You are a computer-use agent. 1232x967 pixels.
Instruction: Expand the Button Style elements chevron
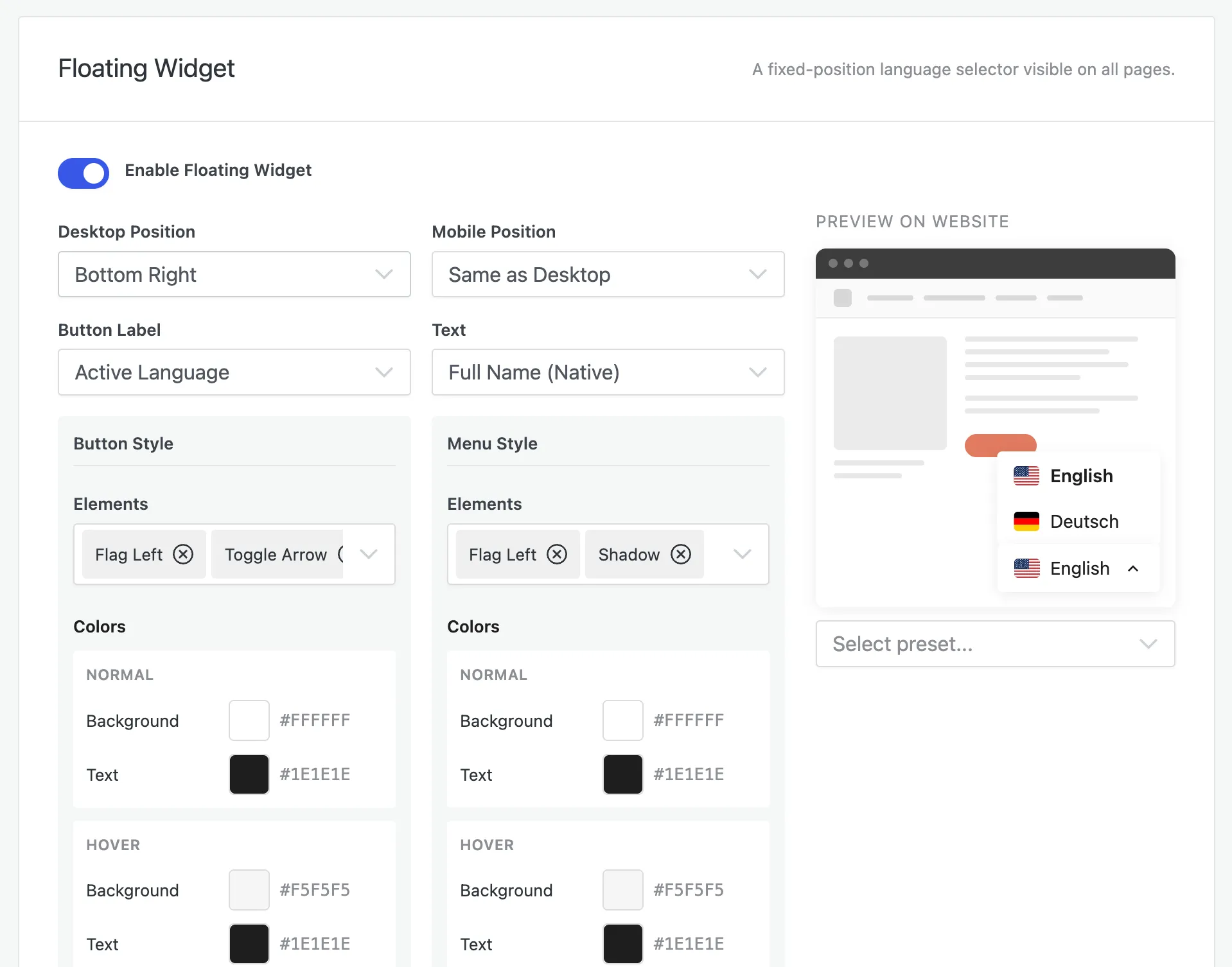369,554
